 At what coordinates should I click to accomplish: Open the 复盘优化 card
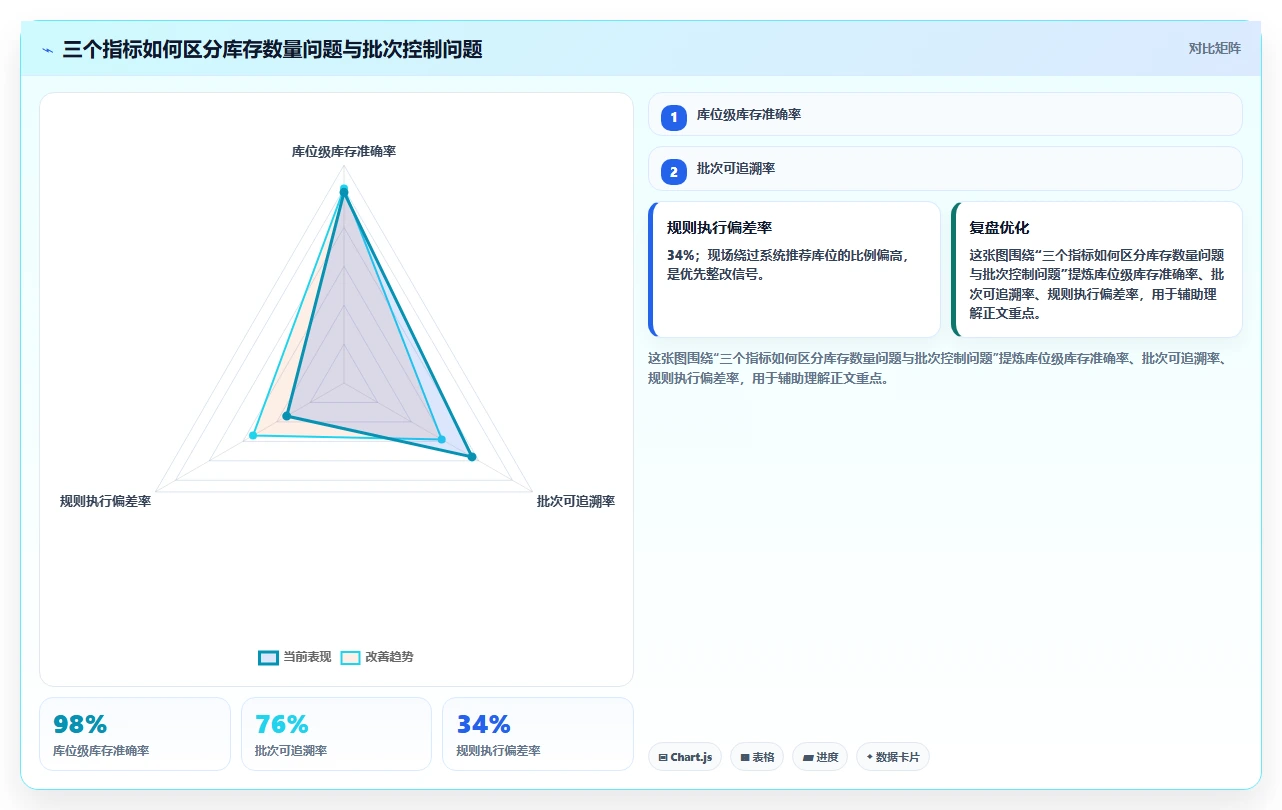click(1097, 270)
